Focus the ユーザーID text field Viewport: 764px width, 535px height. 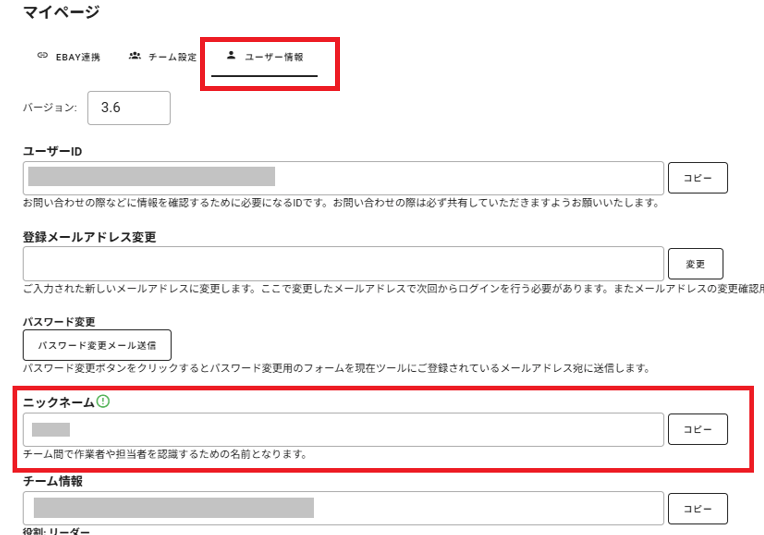tap(343, 178)
